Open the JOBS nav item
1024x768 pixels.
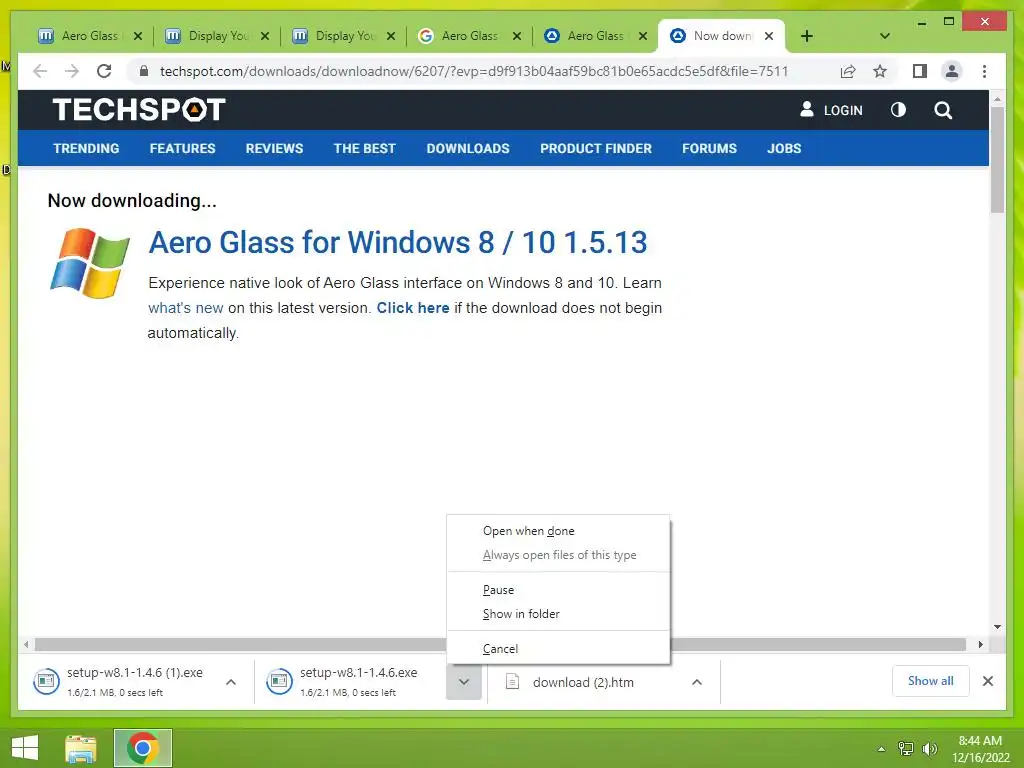click(784, 148)
